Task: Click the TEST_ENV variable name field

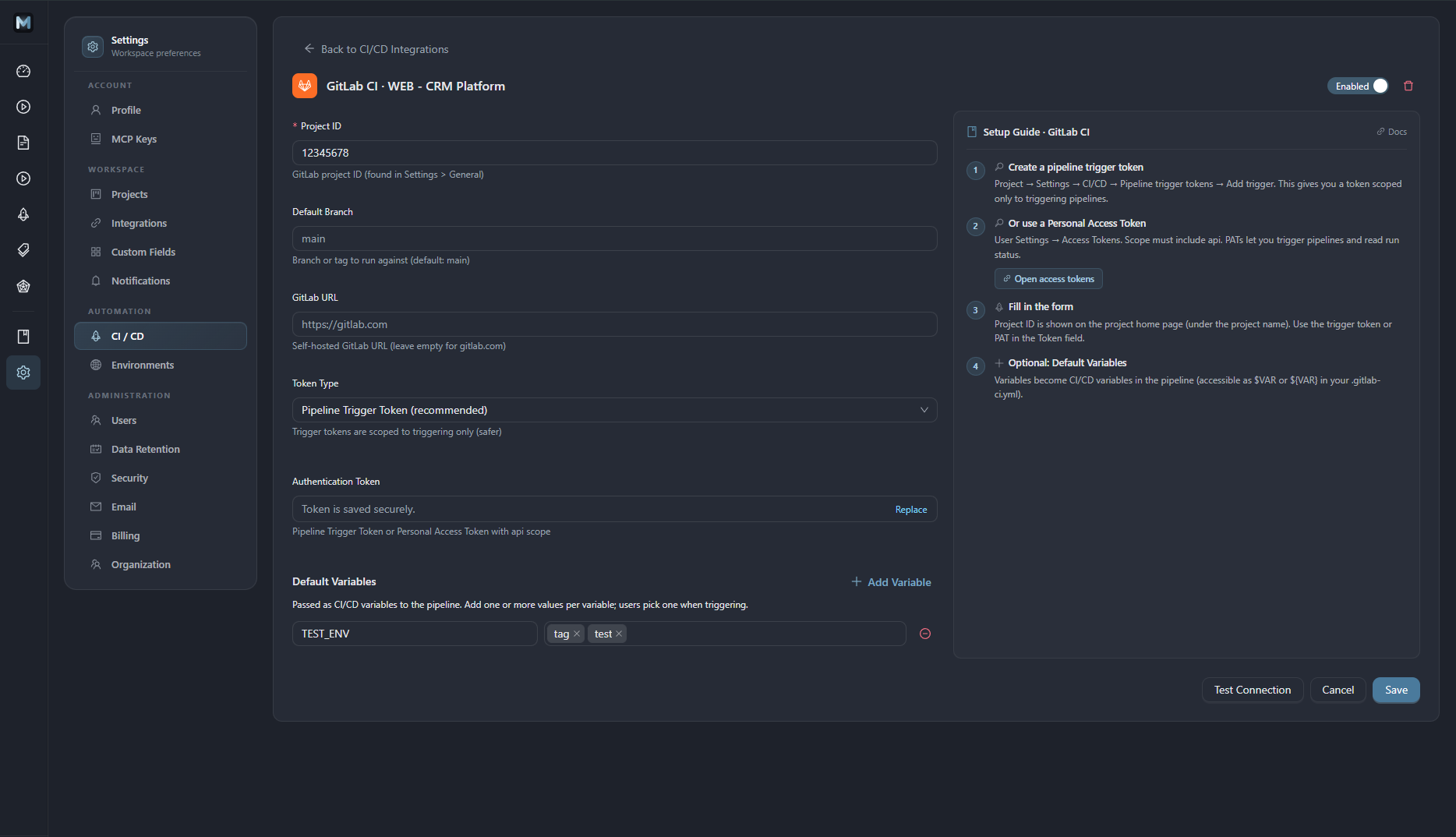Action: pos(415,634)
